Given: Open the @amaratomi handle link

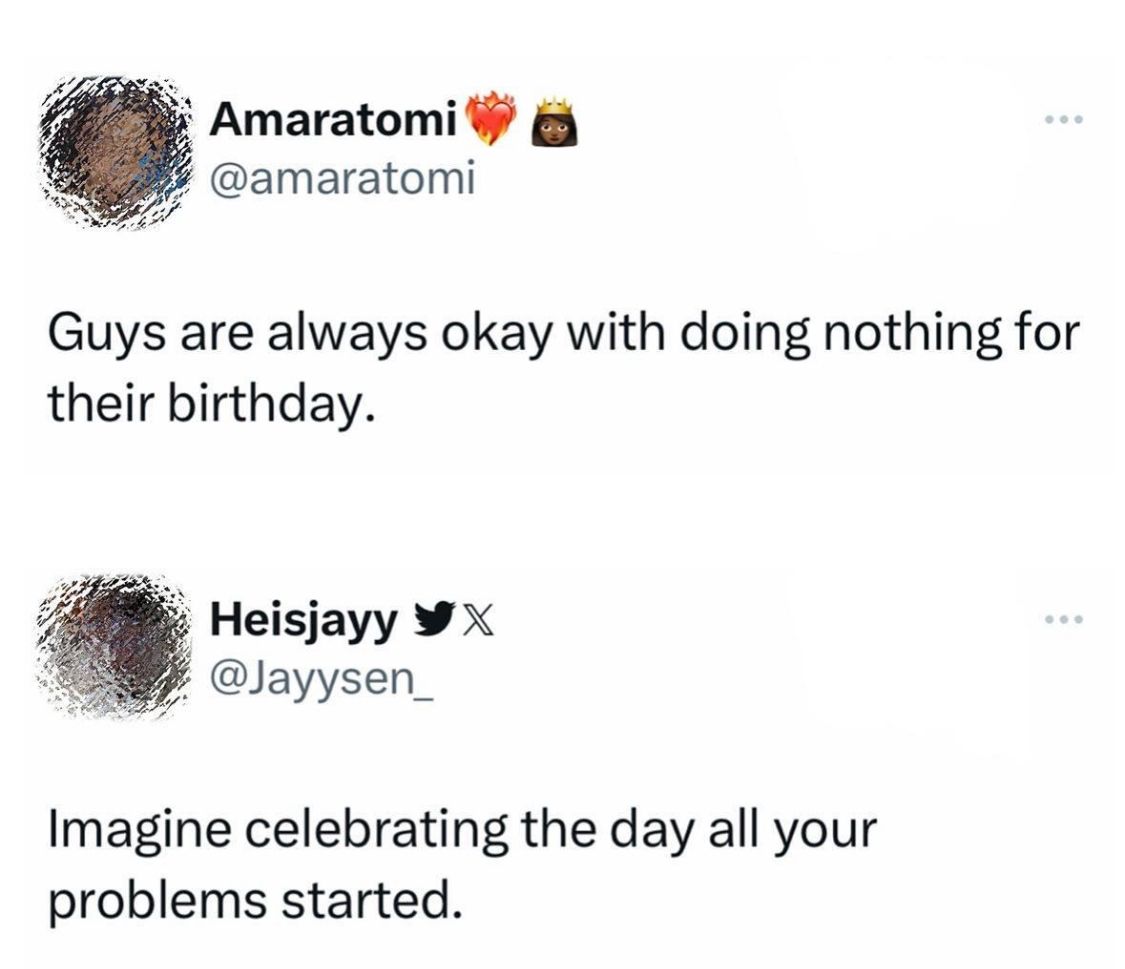Looking at the screenshot, I should (x=341, y=179).
